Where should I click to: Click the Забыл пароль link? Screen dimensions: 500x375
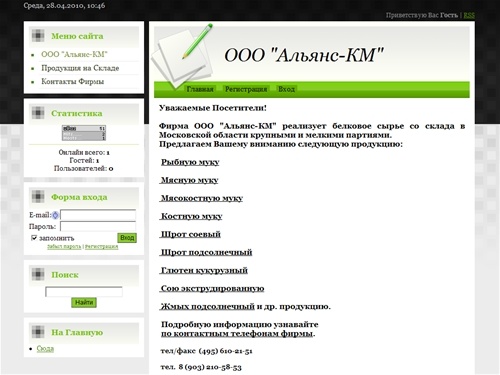[x=64, y=247]
